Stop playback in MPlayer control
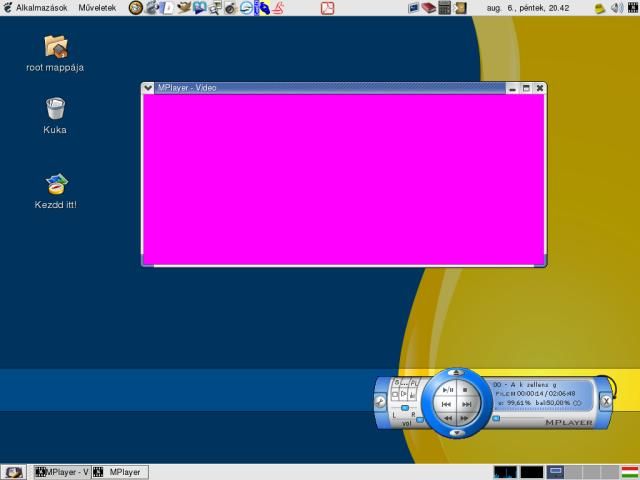 point(465,390)
